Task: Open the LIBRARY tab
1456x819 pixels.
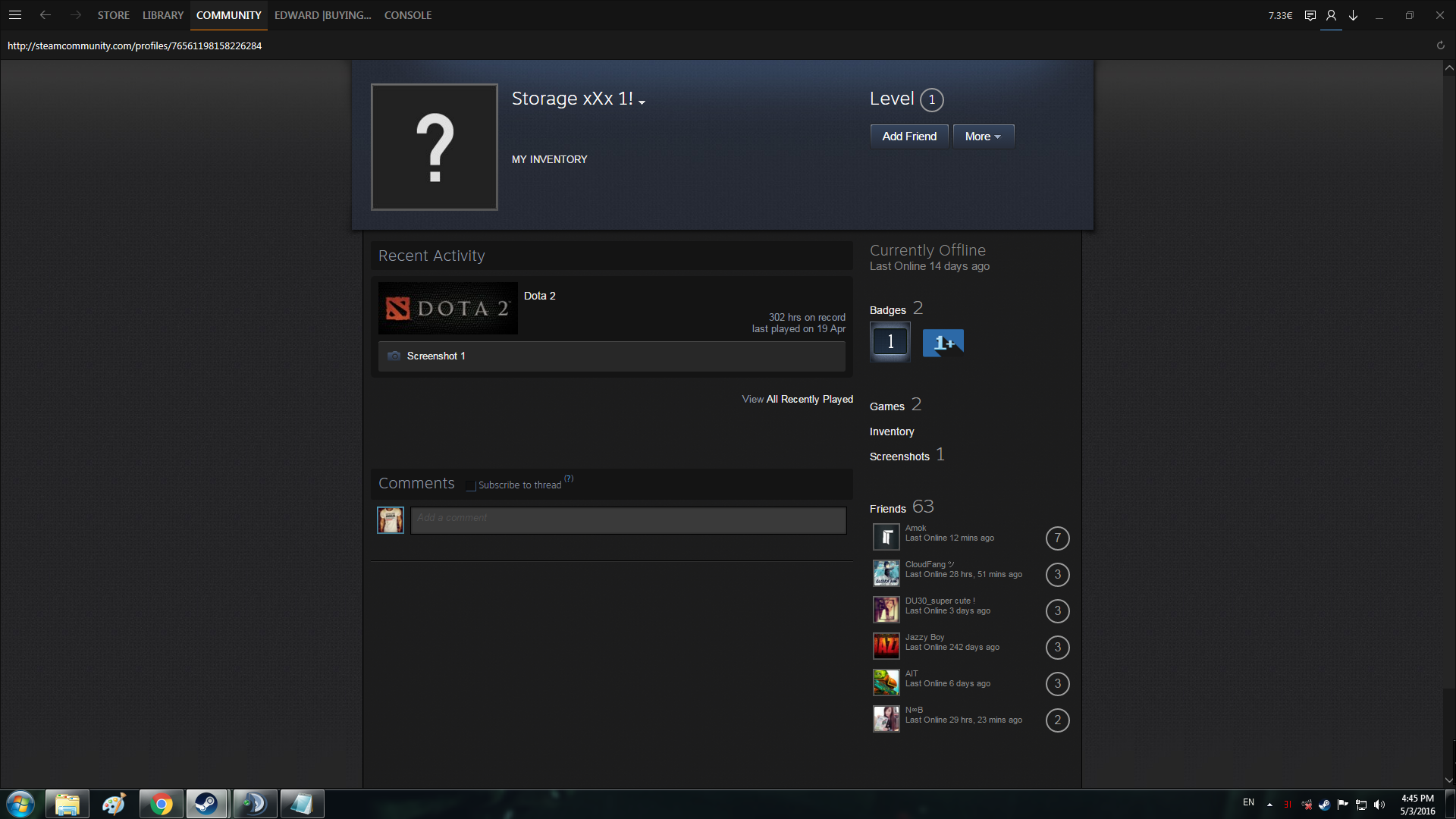Action: [163, 15]
